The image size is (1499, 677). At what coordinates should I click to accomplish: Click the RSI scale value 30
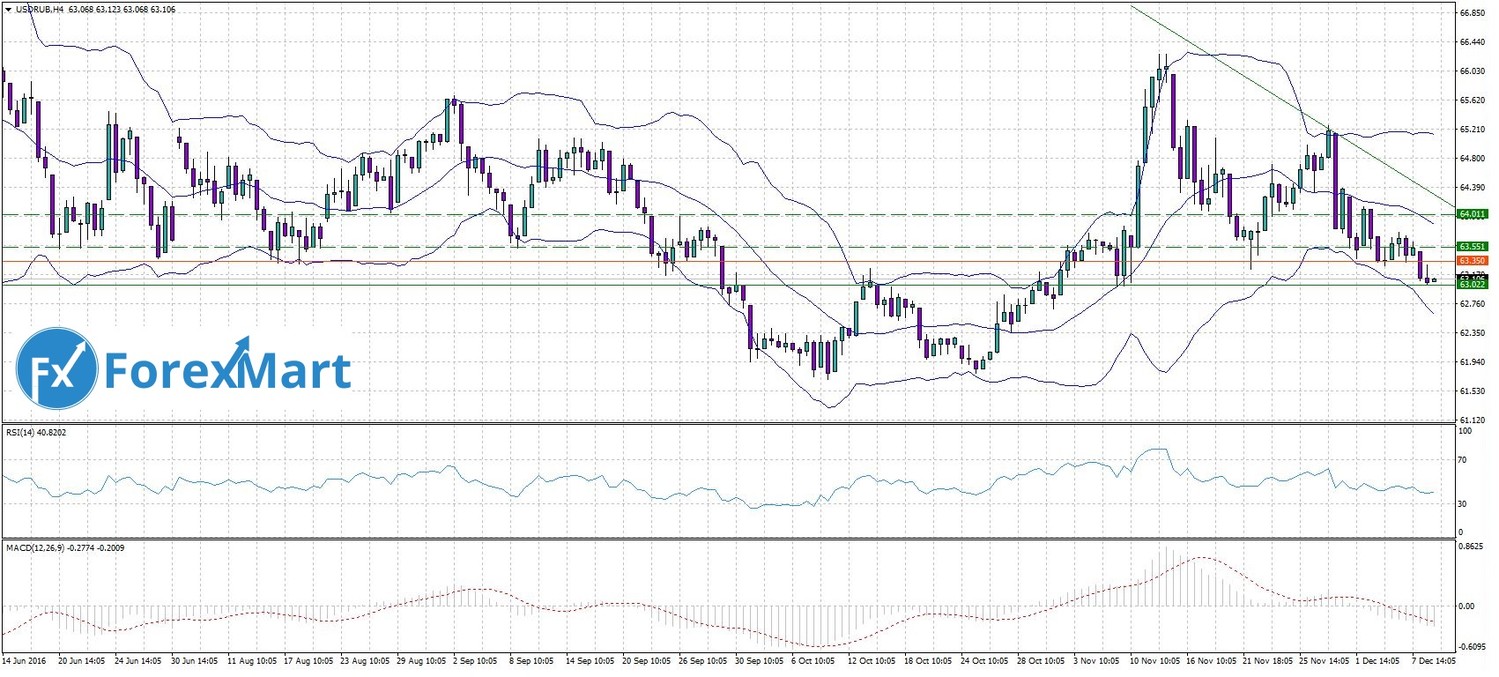click(1462, 502)
